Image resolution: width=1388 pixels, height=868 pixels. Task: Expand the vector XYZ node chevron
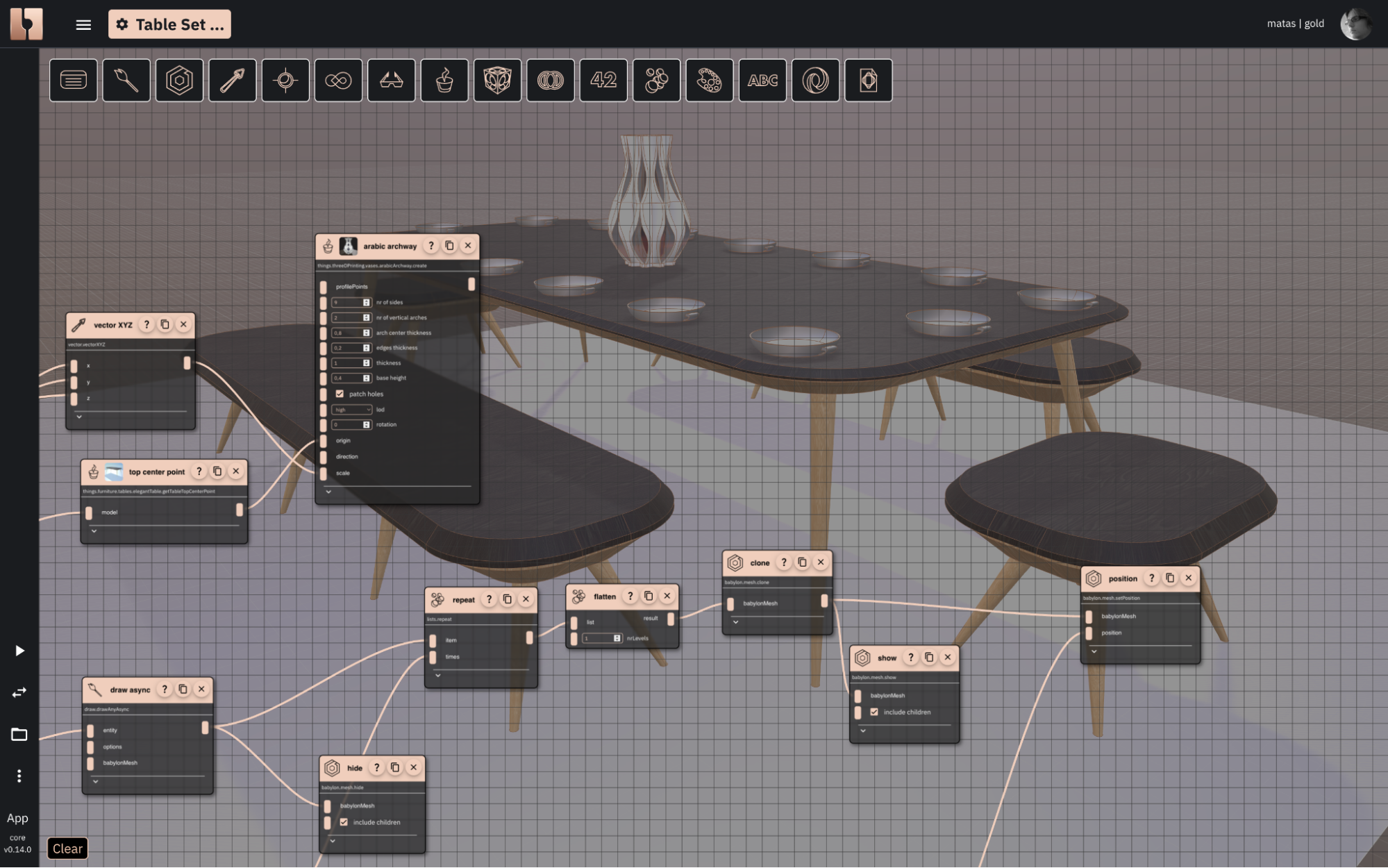(79, 417)
